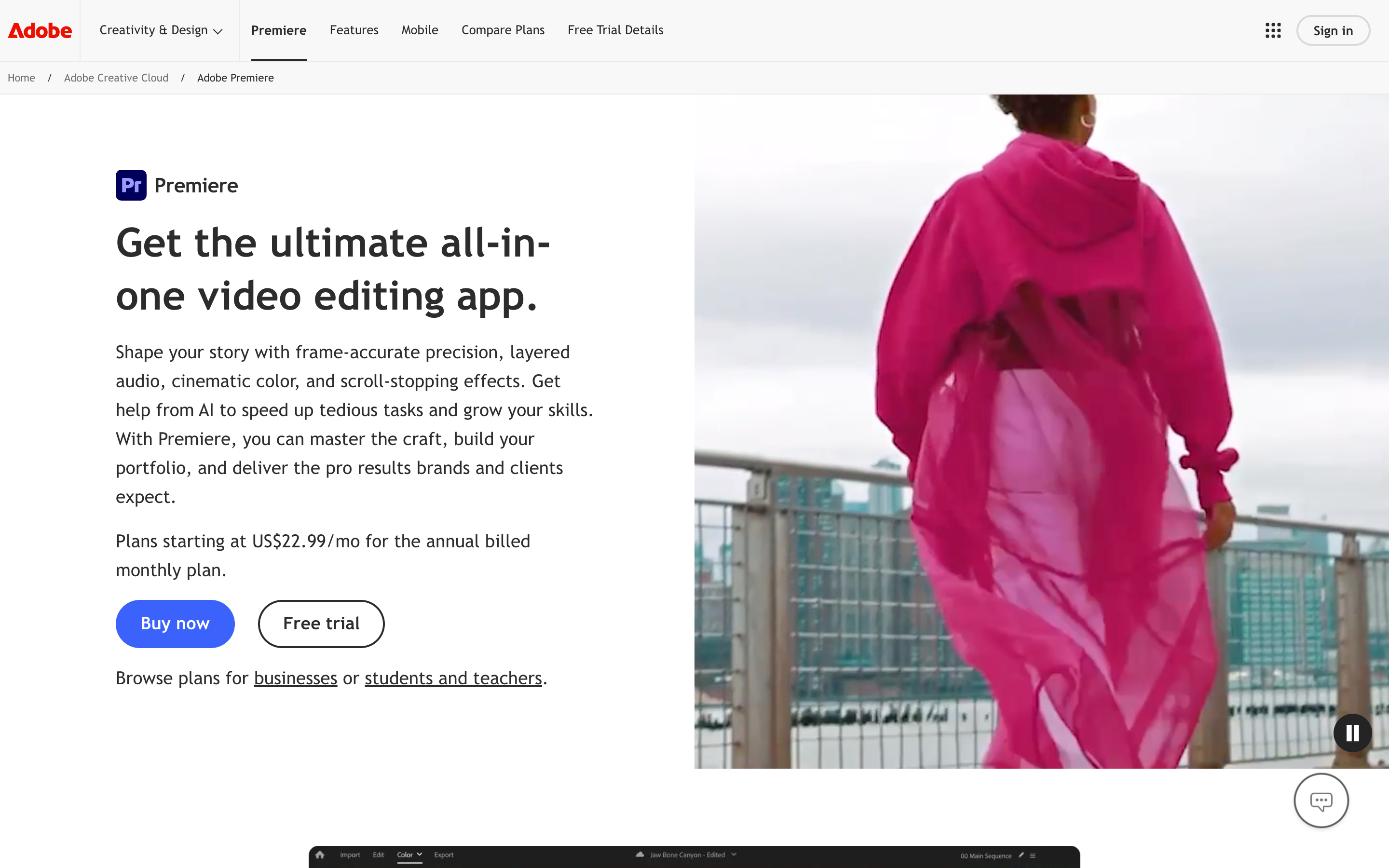The width and height of the screenshot is (1389, 868).
Task: Switch to the Export tab in mockup
Action: (444, 855)
